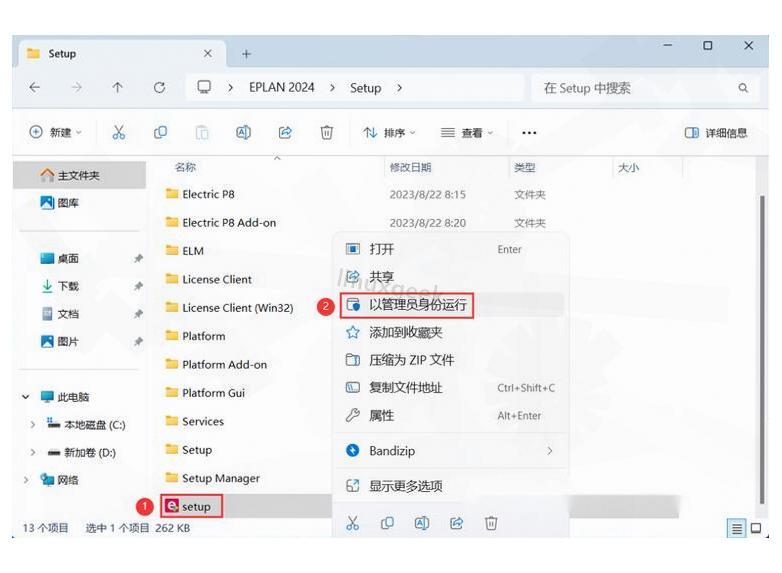Navigate up one folder level
The height and width of the screenshot is (573, 782).
tap(118, 88)
